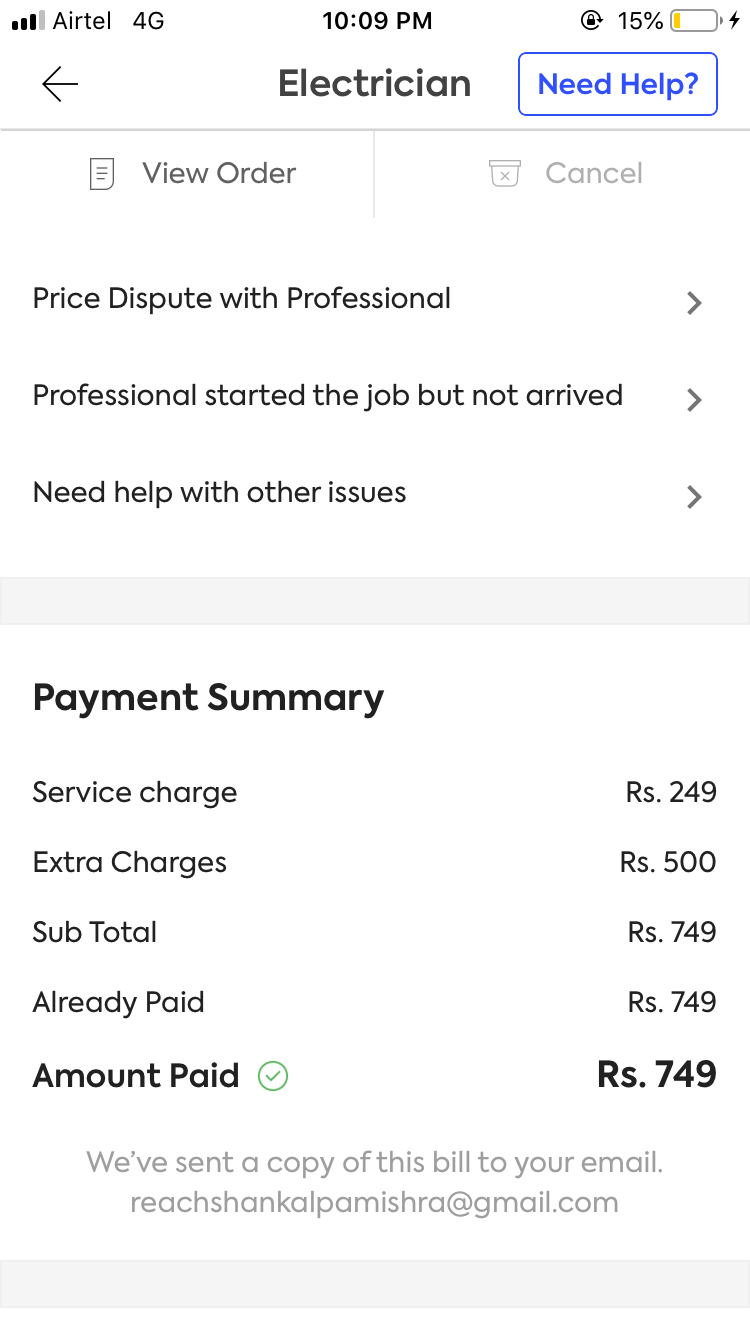
Task: Tap the battery indicator icon
Action: click(x=696, y=20)
